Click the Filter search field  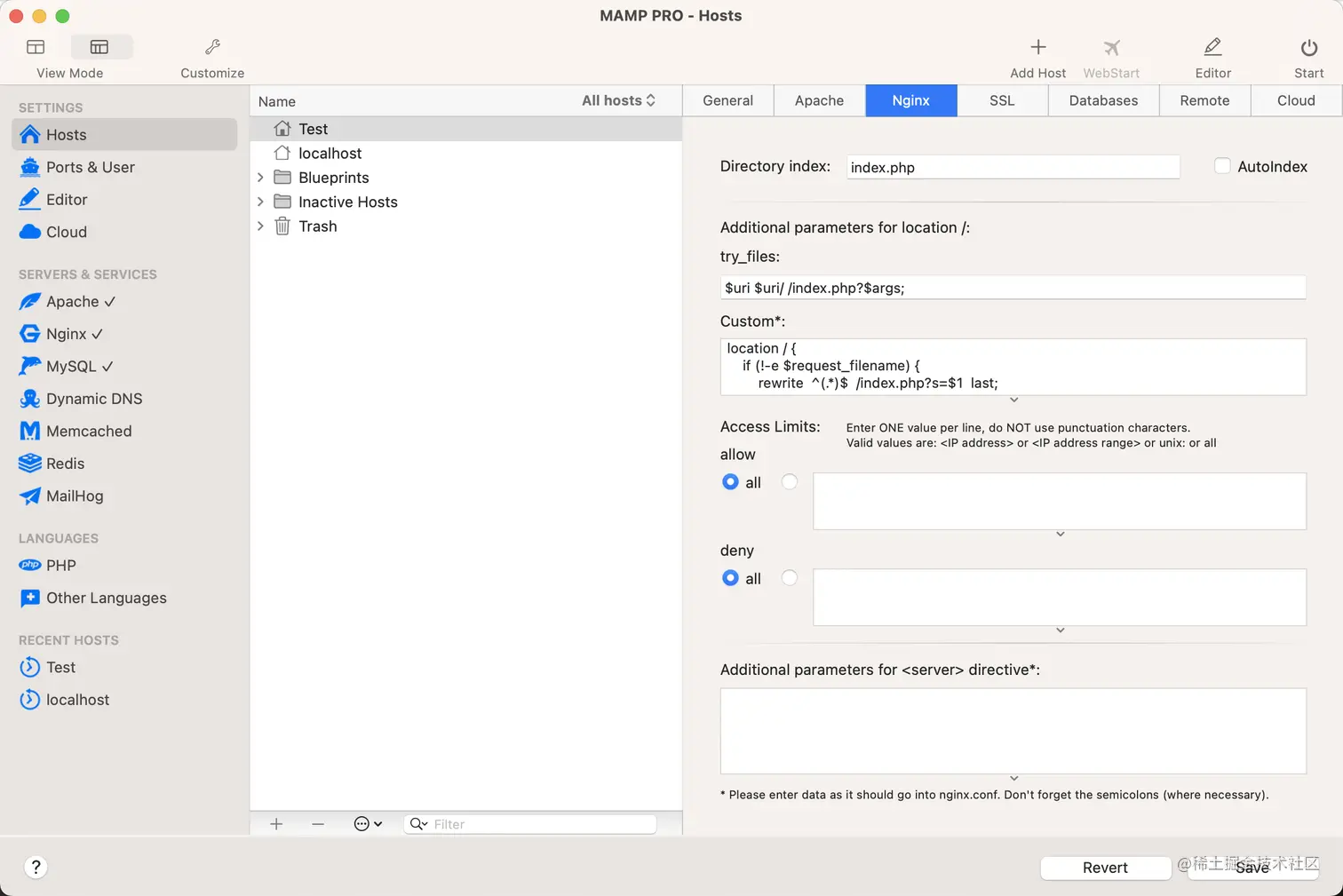(x=530, y=824)
